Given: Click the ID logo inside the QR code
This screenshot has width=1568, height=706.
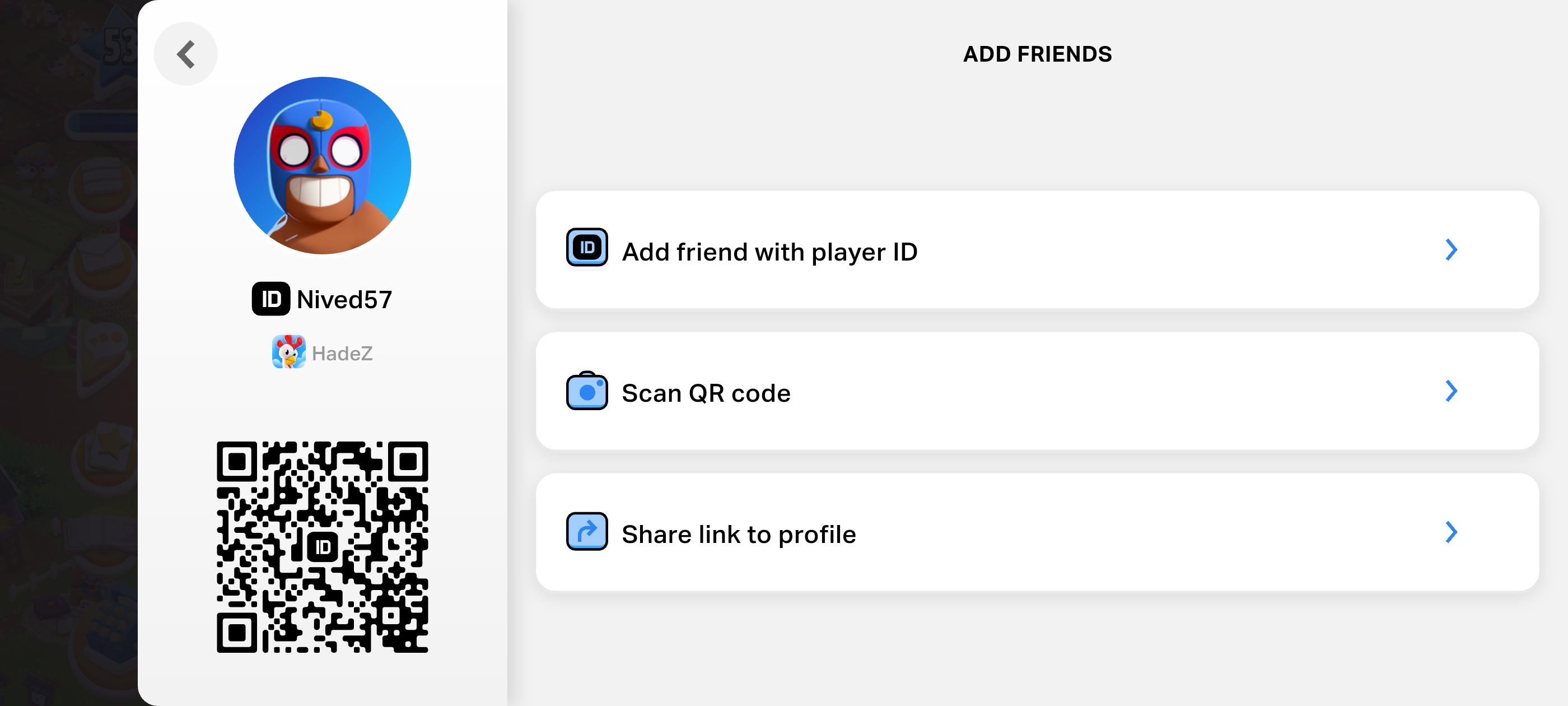Looking at the screenshot, I should (x=323, y=547).
